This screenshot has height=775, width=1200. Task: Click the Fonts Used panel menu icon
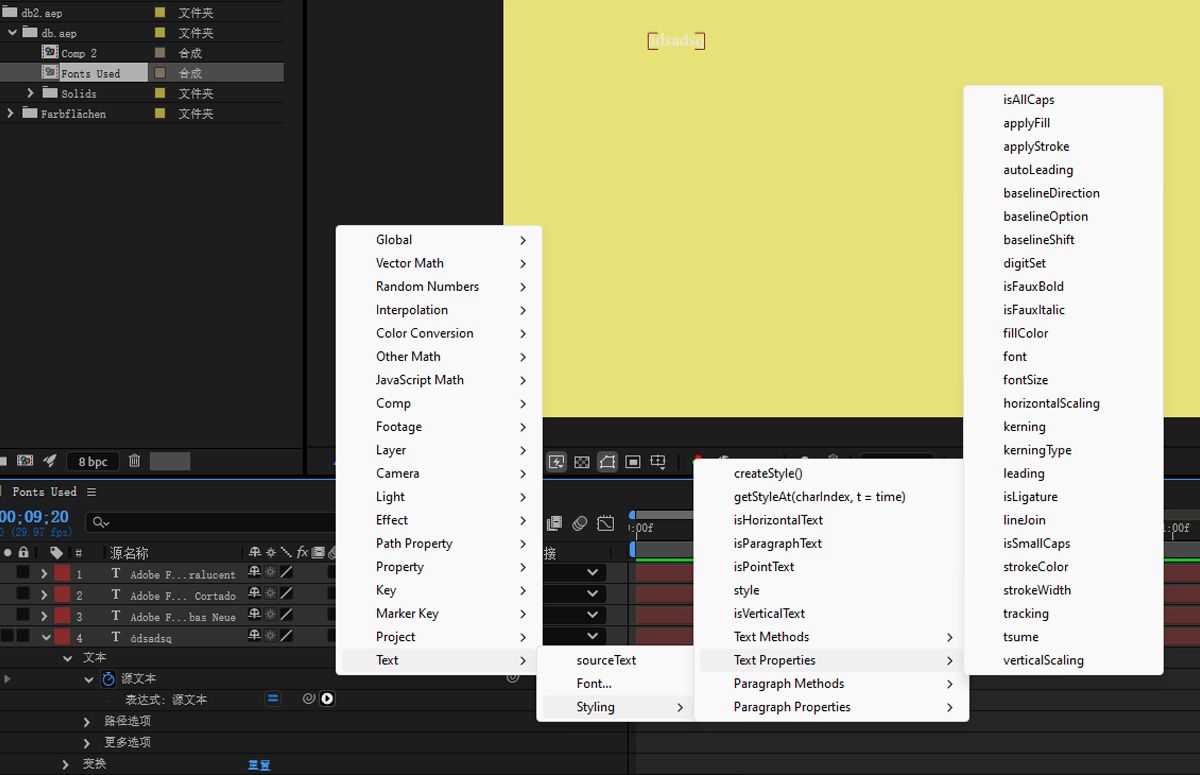(x=91, y=492)
